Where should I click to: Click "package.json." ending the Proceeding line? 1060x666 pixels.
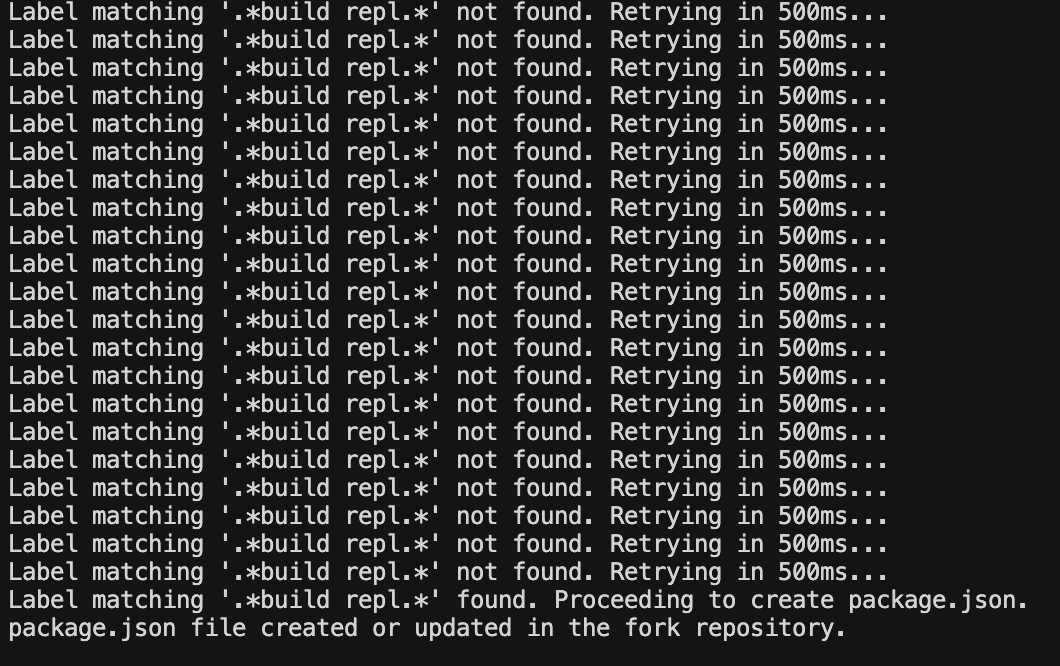[938, 601]
